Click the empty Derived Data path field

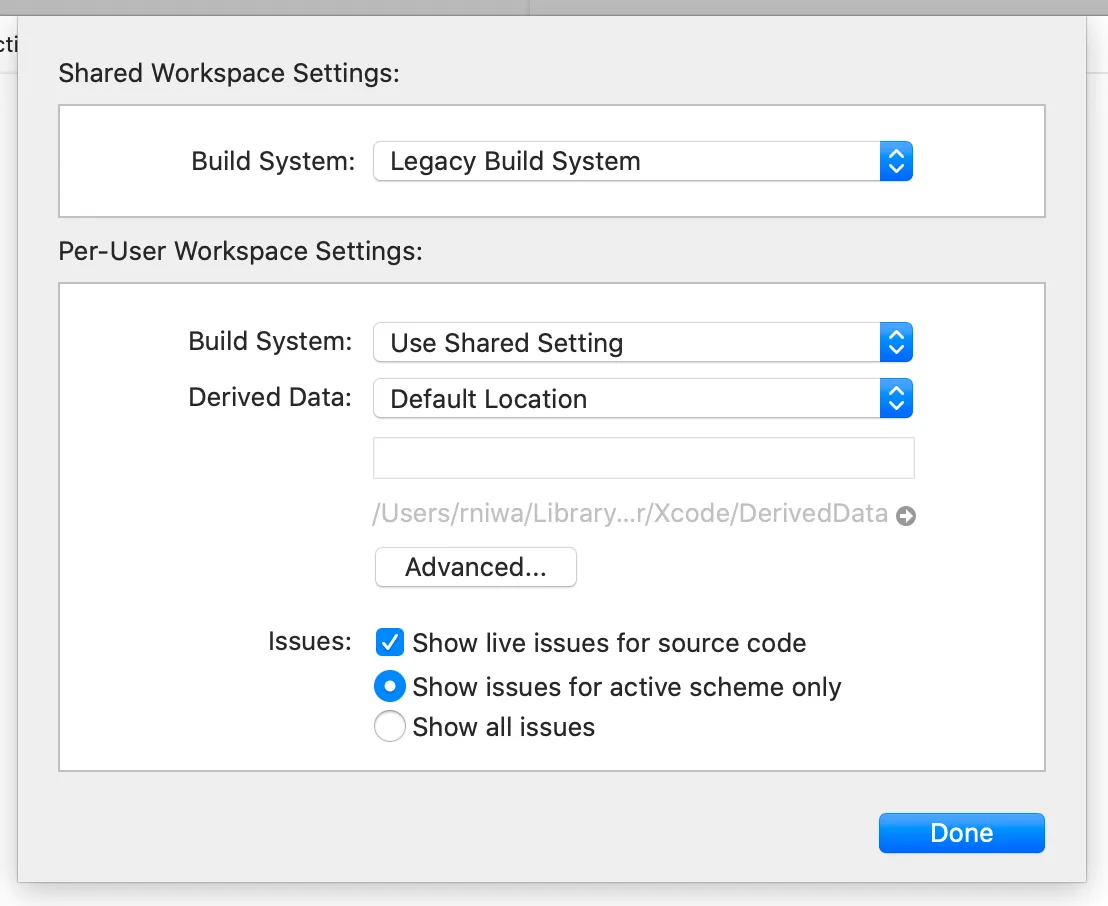coord(643,458)
